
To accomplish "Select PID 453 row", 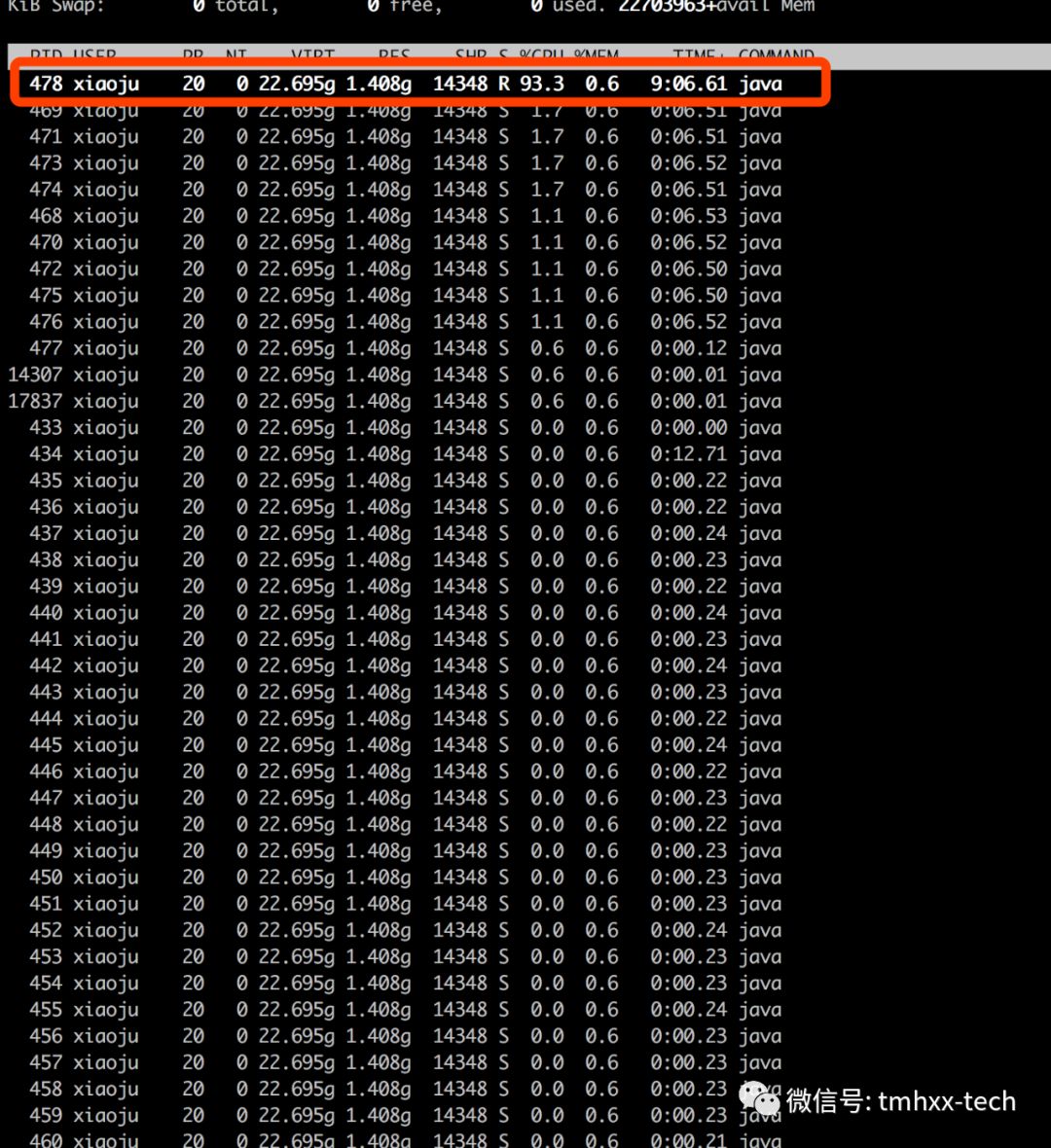I will [46, 957].
